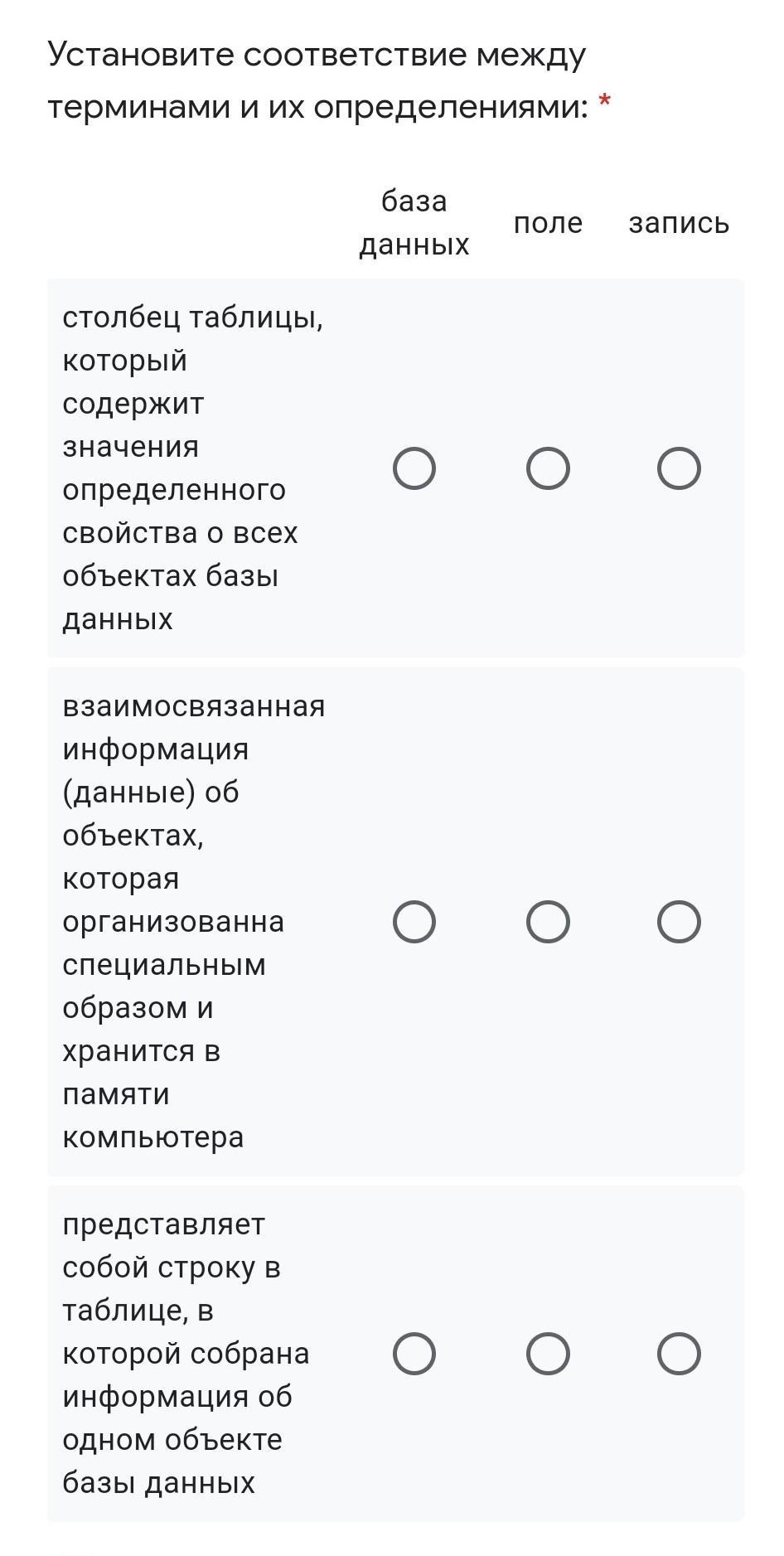Click the 'база данных' column header
The width and height of the screenshot is (784, 1556).
tap(414, 222)
